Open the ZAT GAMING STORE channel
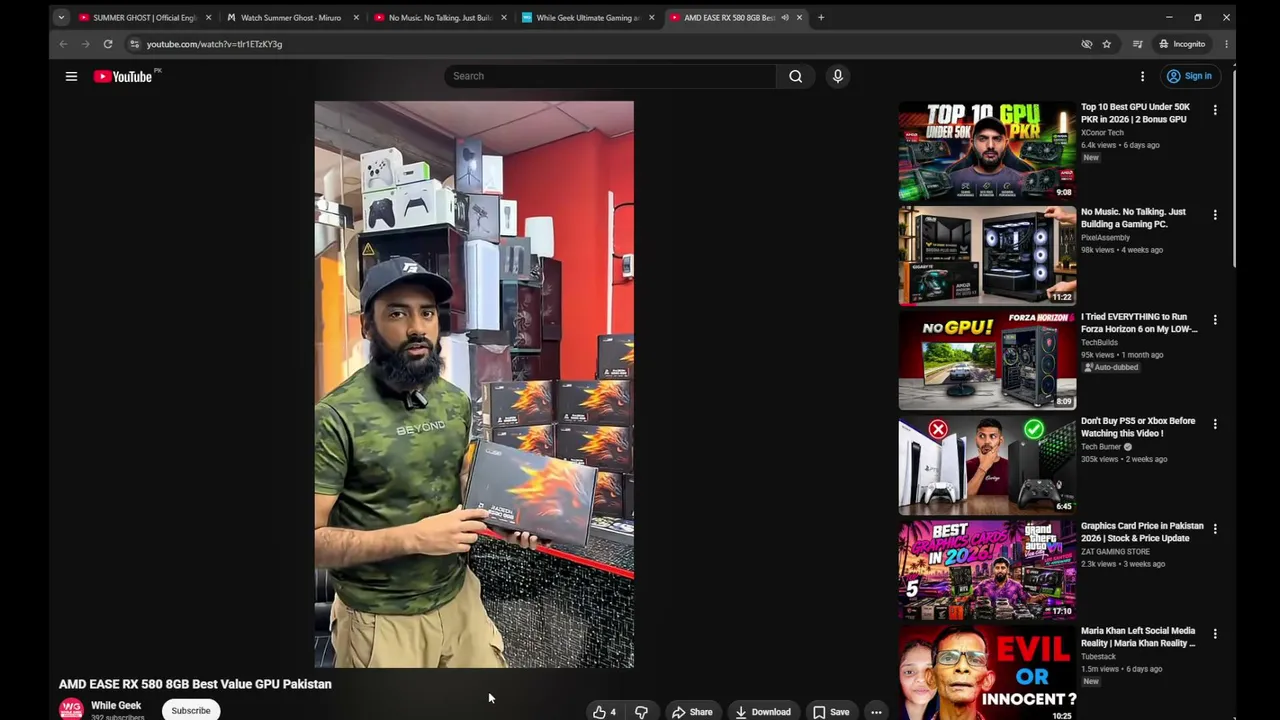 [1115, 551]
